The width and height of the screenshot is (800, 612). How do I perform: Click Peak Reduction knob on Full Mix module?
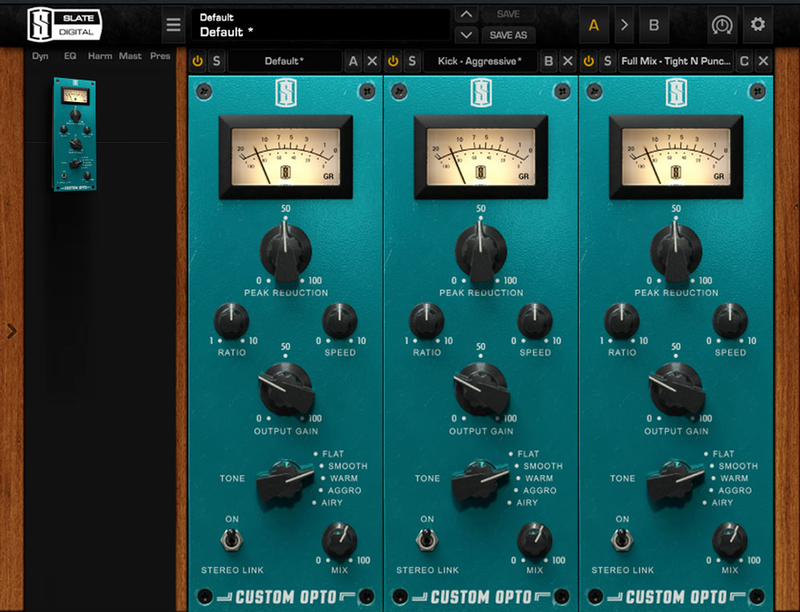coord(676,251)
